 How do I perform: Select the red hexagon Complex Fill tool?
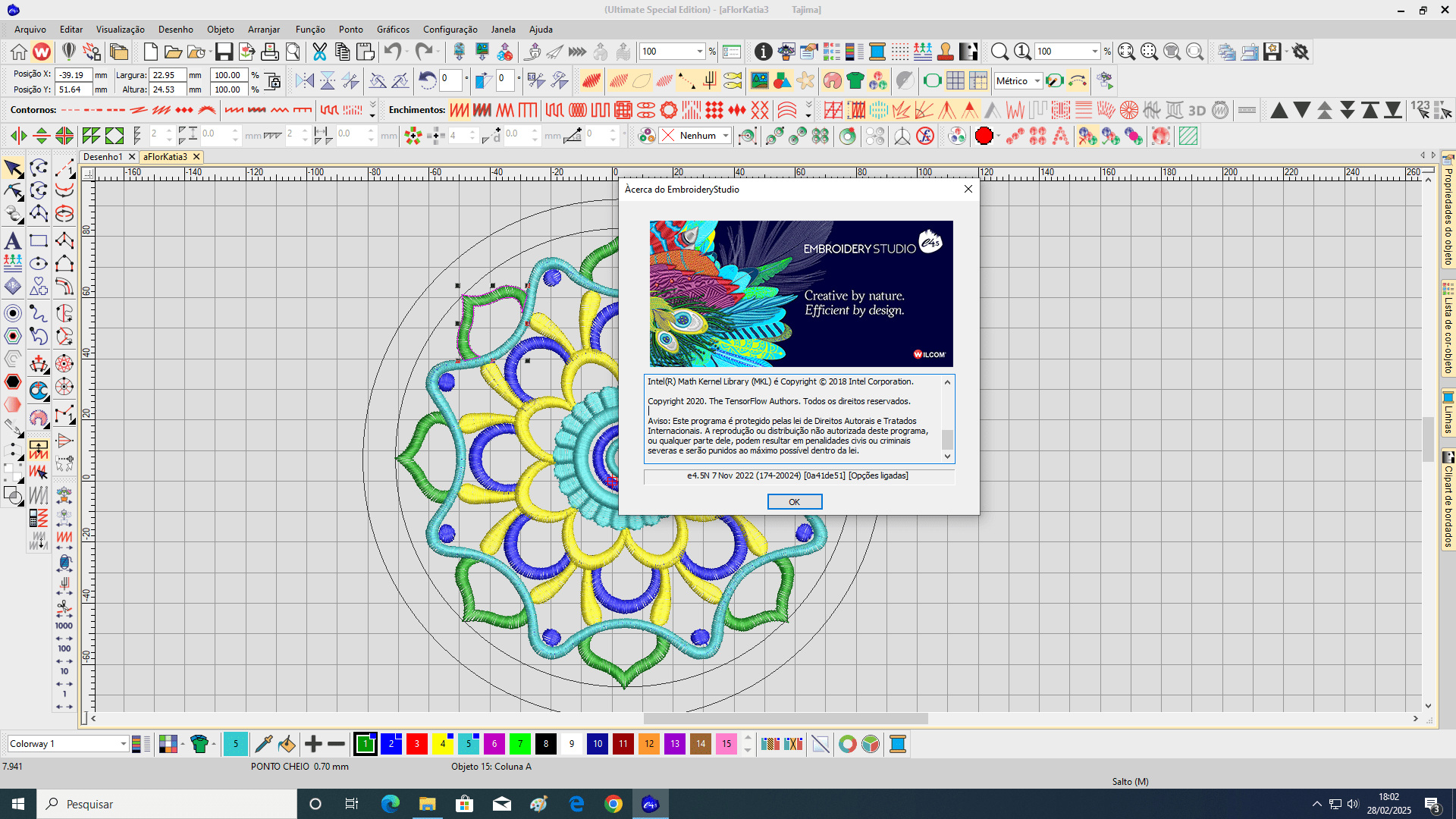click(x=12, y=382)
